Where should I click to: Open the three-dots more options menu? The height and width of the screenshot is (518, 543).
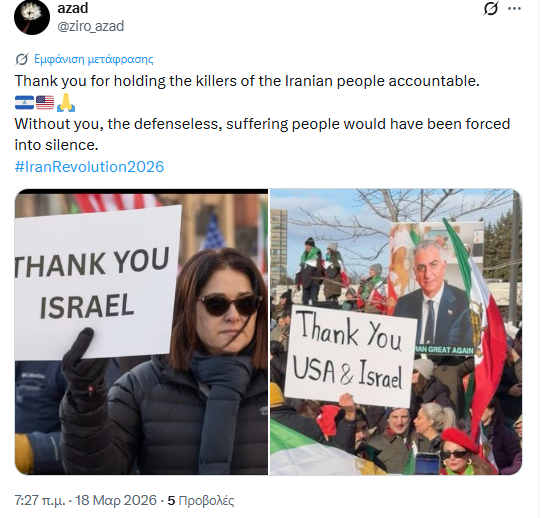(514, 9)
